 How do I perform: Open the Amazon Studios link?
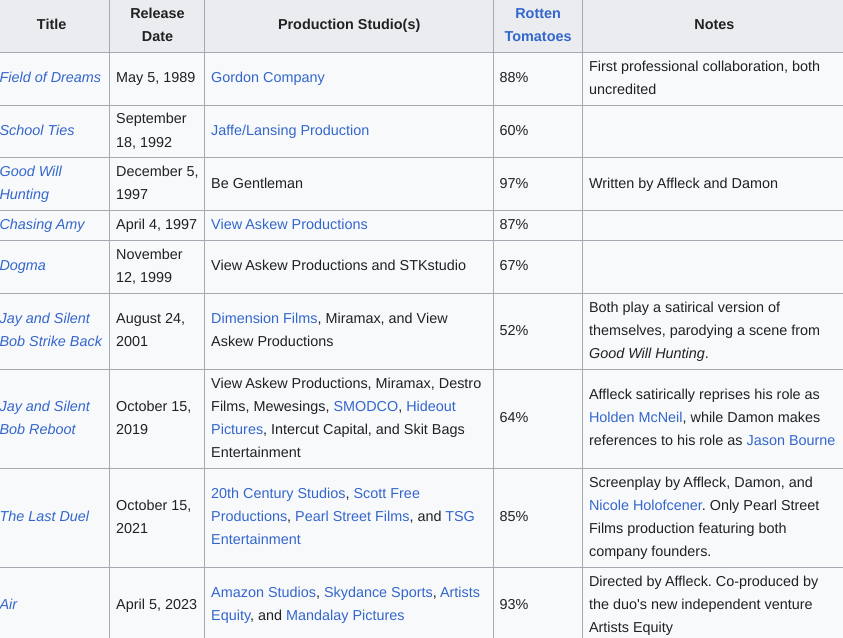tap(264, 592)
